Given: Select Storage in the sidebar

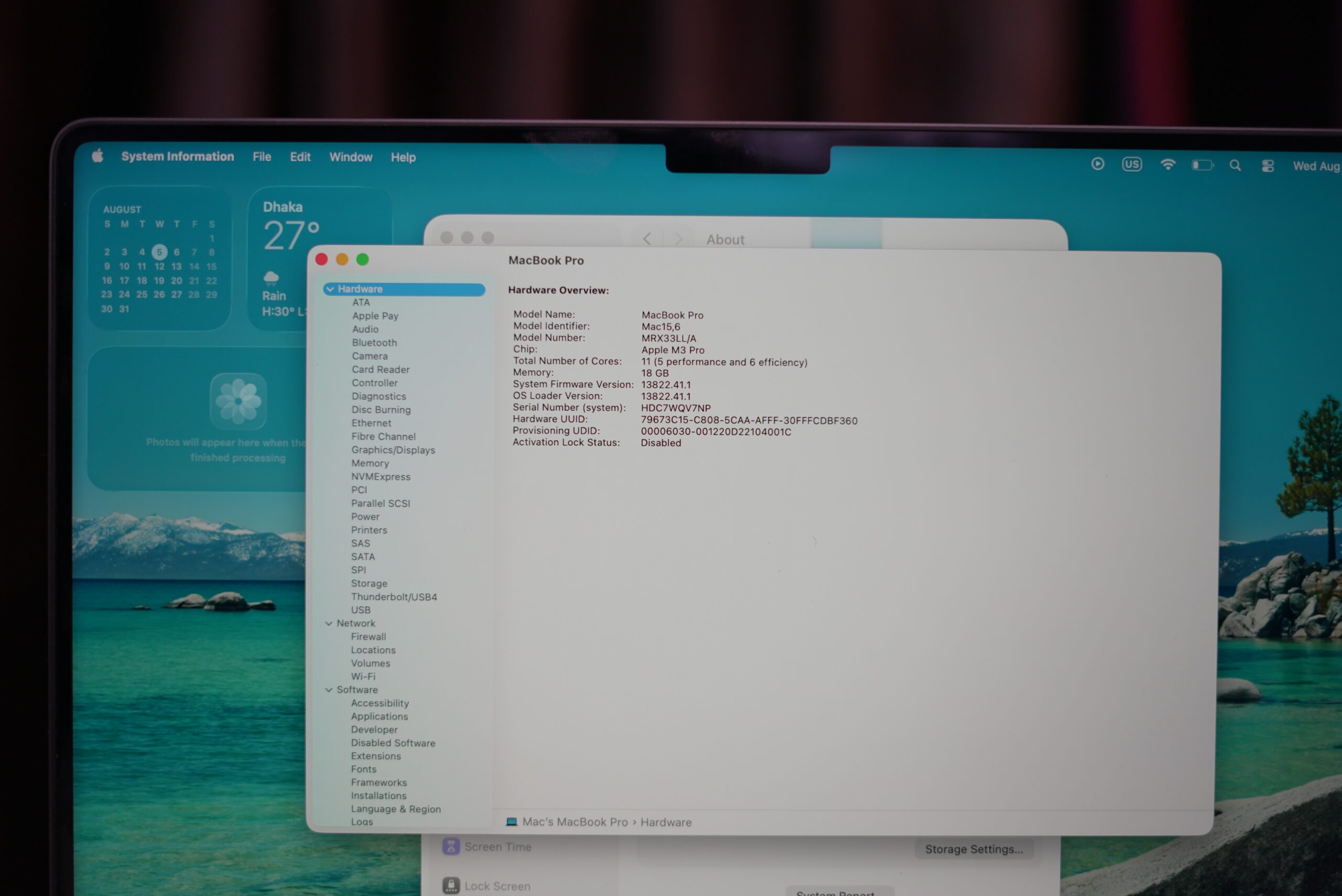Looking at the screenshot, I should point(369,583).
